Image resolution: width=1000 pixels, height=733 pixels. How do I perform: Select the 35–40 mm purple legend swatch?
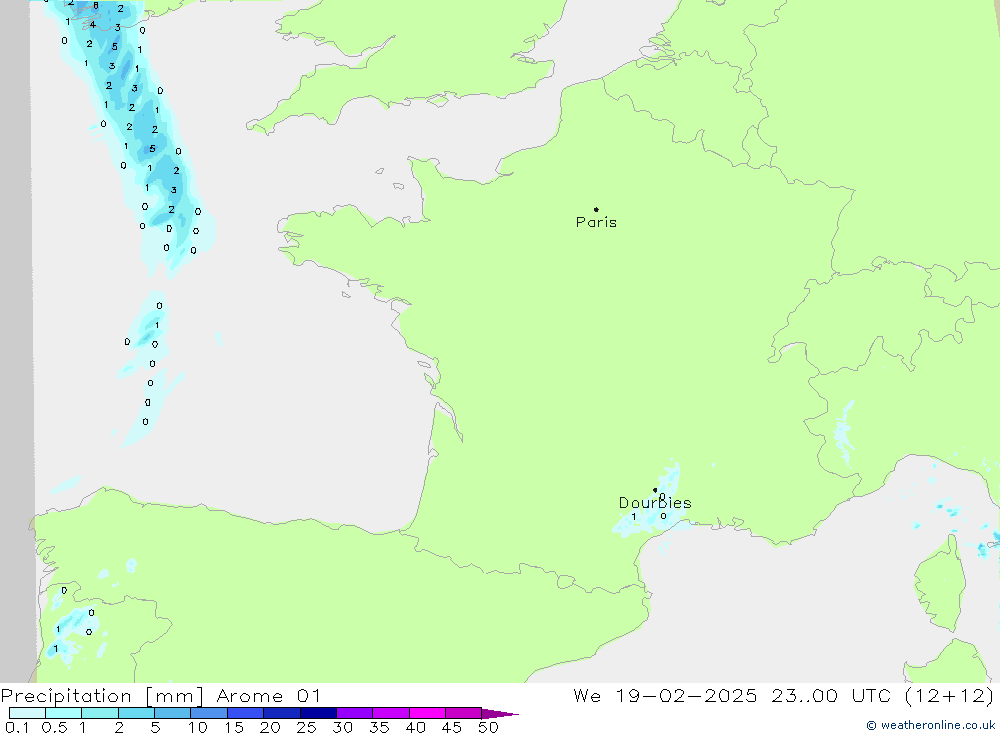tap(390, 713)
